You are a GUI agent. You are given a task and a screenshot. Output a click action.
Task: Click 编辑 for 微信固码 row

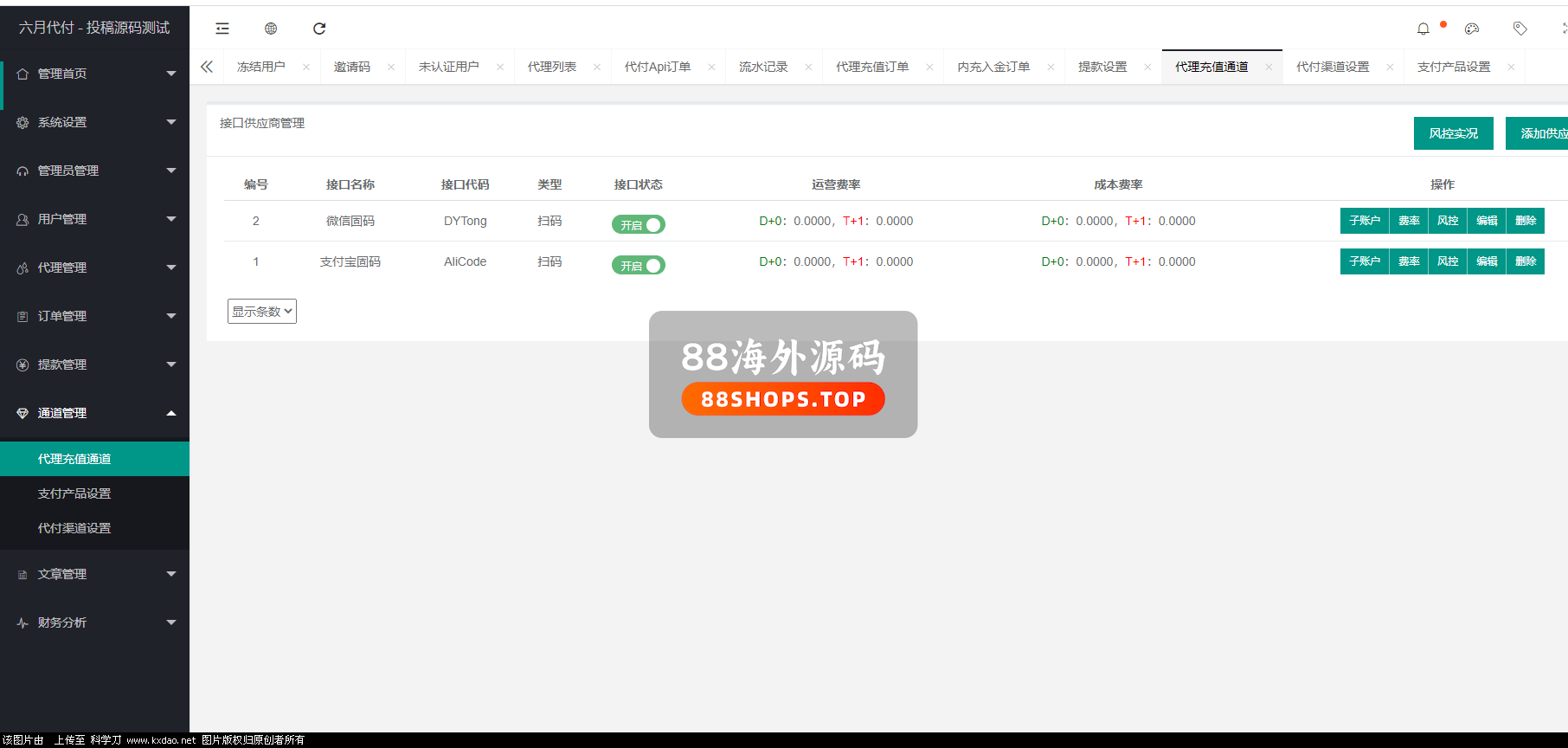[x=1487, y=221]
